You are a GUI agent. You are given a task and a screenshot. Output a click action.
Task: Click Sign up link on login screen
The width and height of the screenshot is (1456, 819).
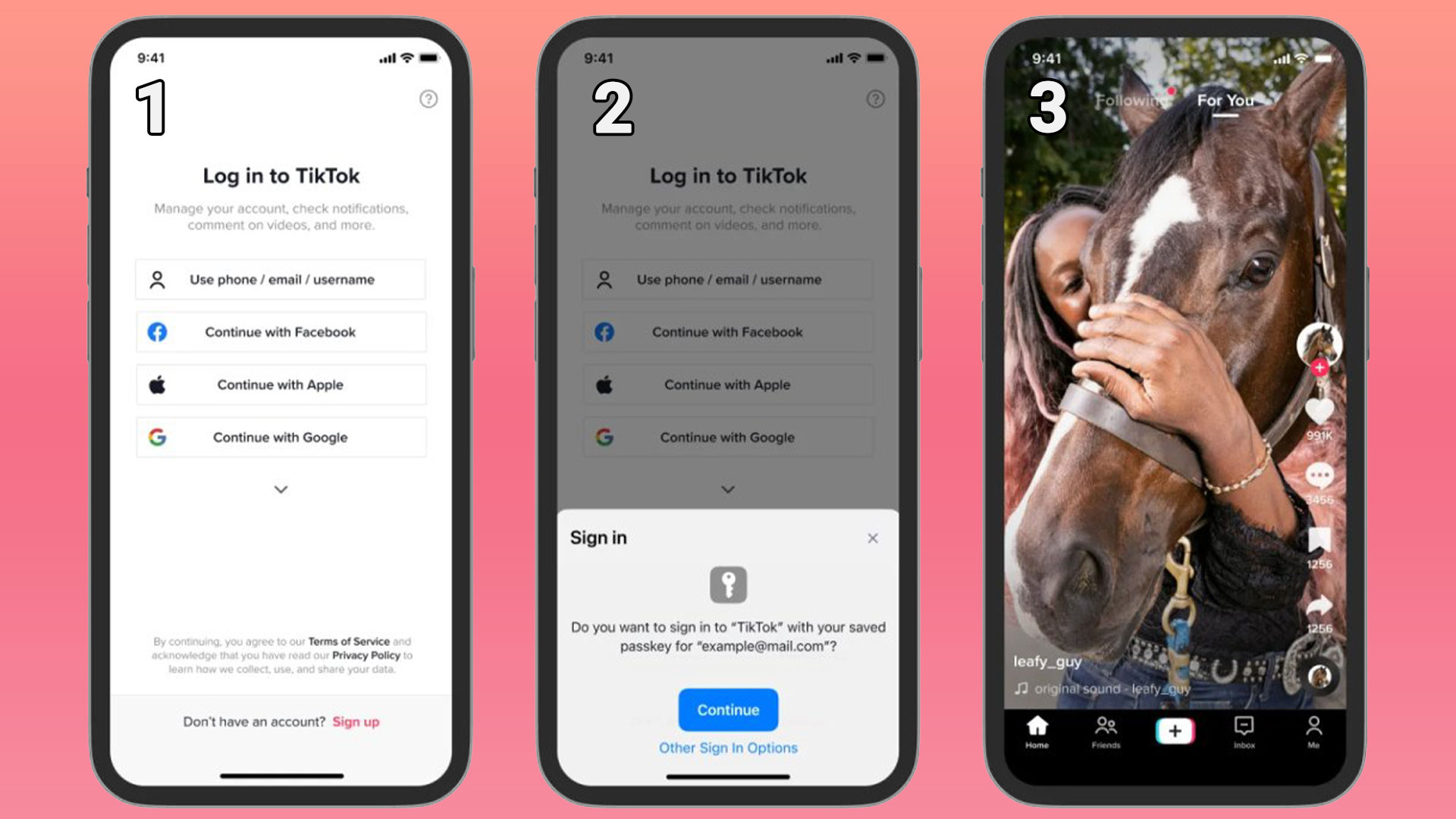pyautogui.click(x=356, y=721)
